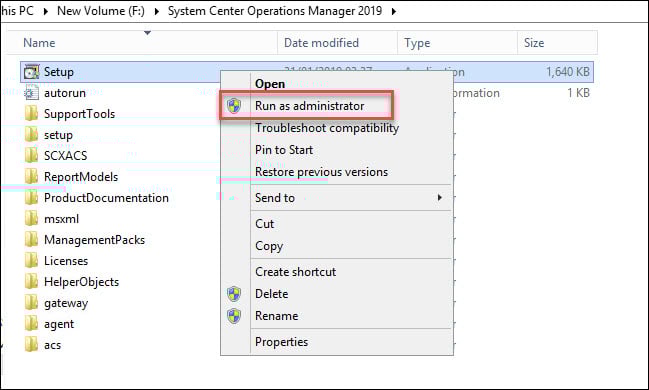Select the HelperObjects folder name

click(x=82, y=282)
